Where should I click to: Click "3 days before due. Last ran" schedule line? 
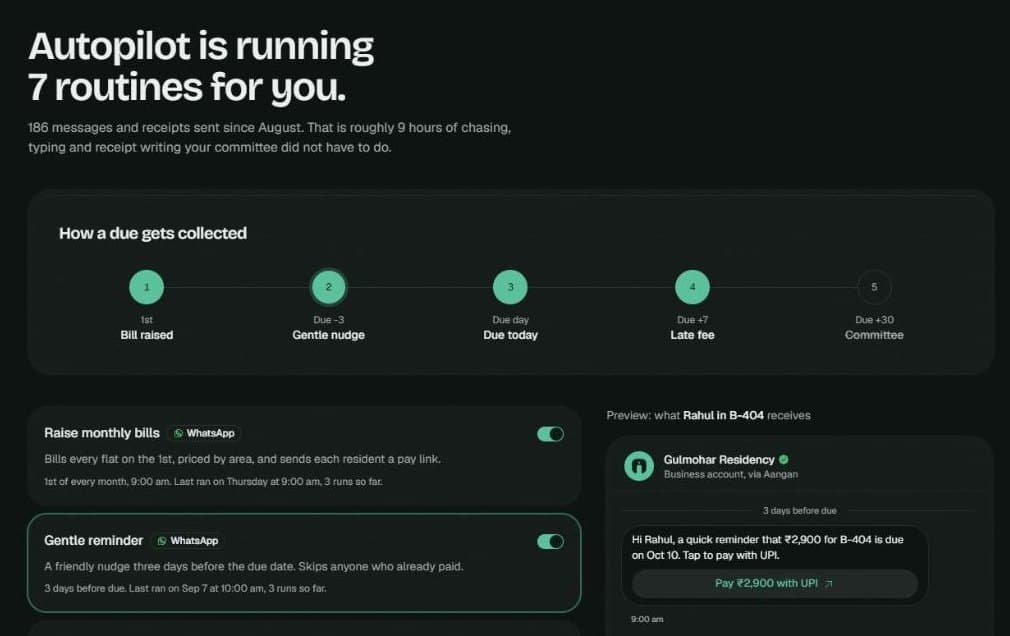coord(185,588)
